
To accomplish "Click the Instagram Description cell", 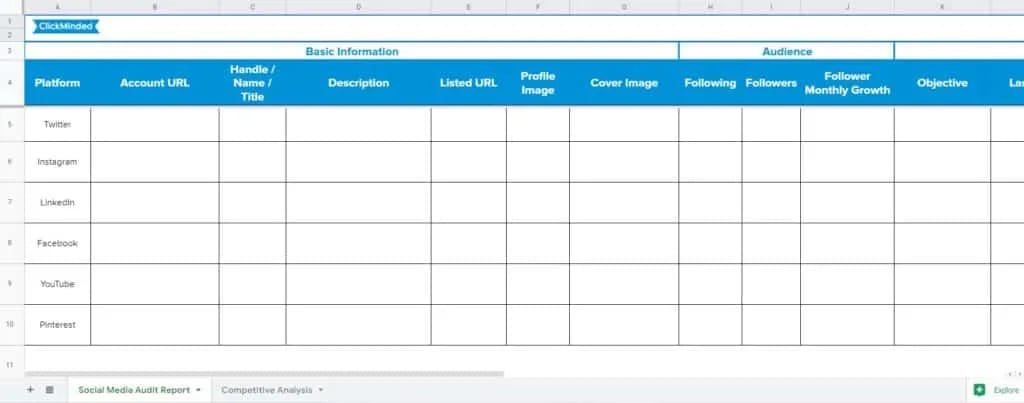I will coord(358,162).
